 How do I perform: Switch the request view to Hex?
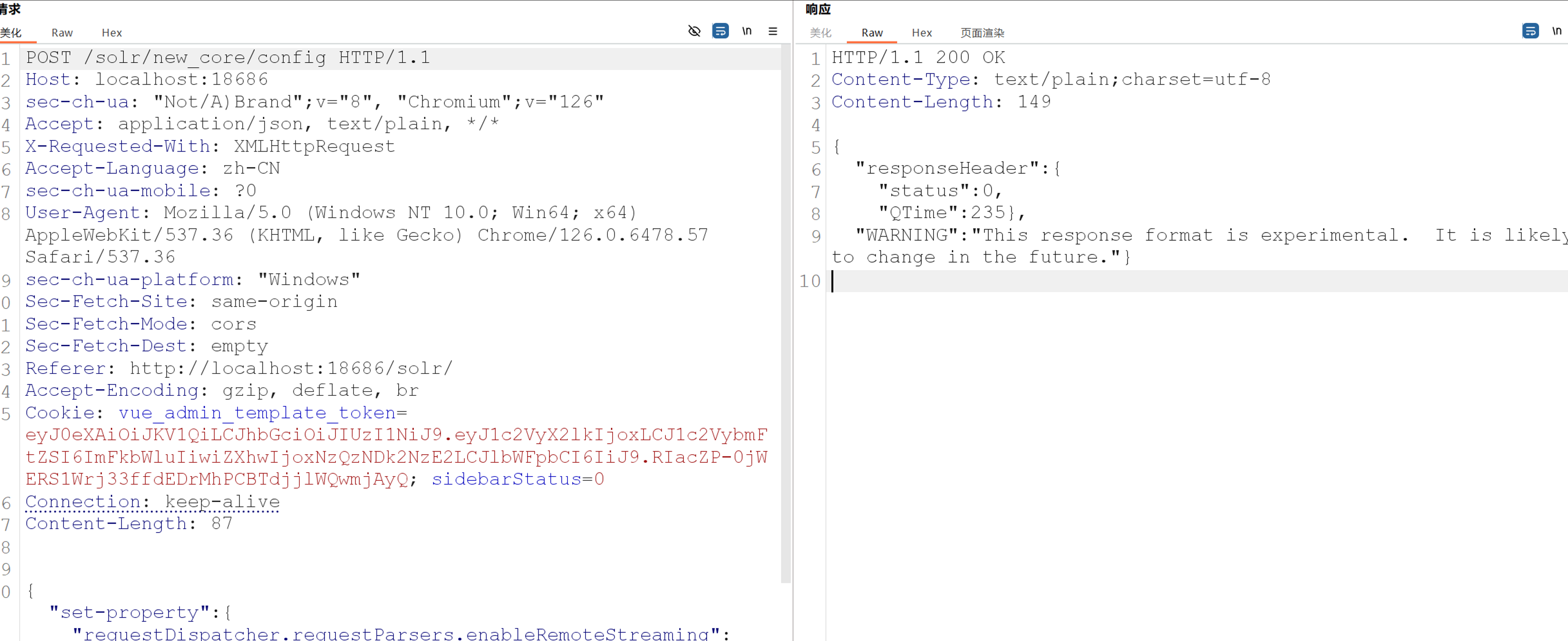111,33
